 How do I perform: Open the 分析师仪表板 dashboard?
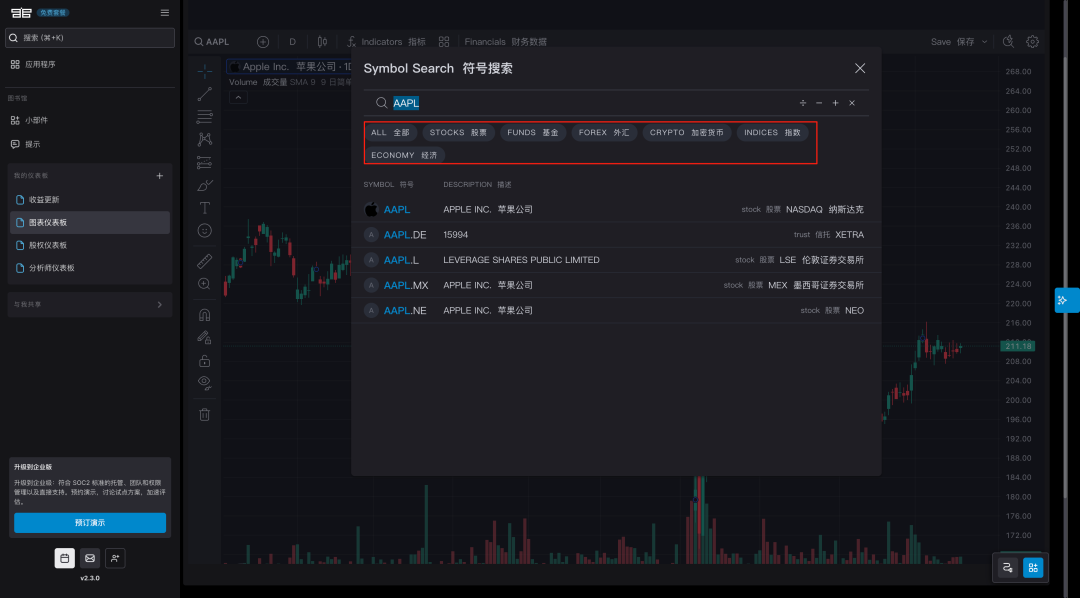[90, 268]
